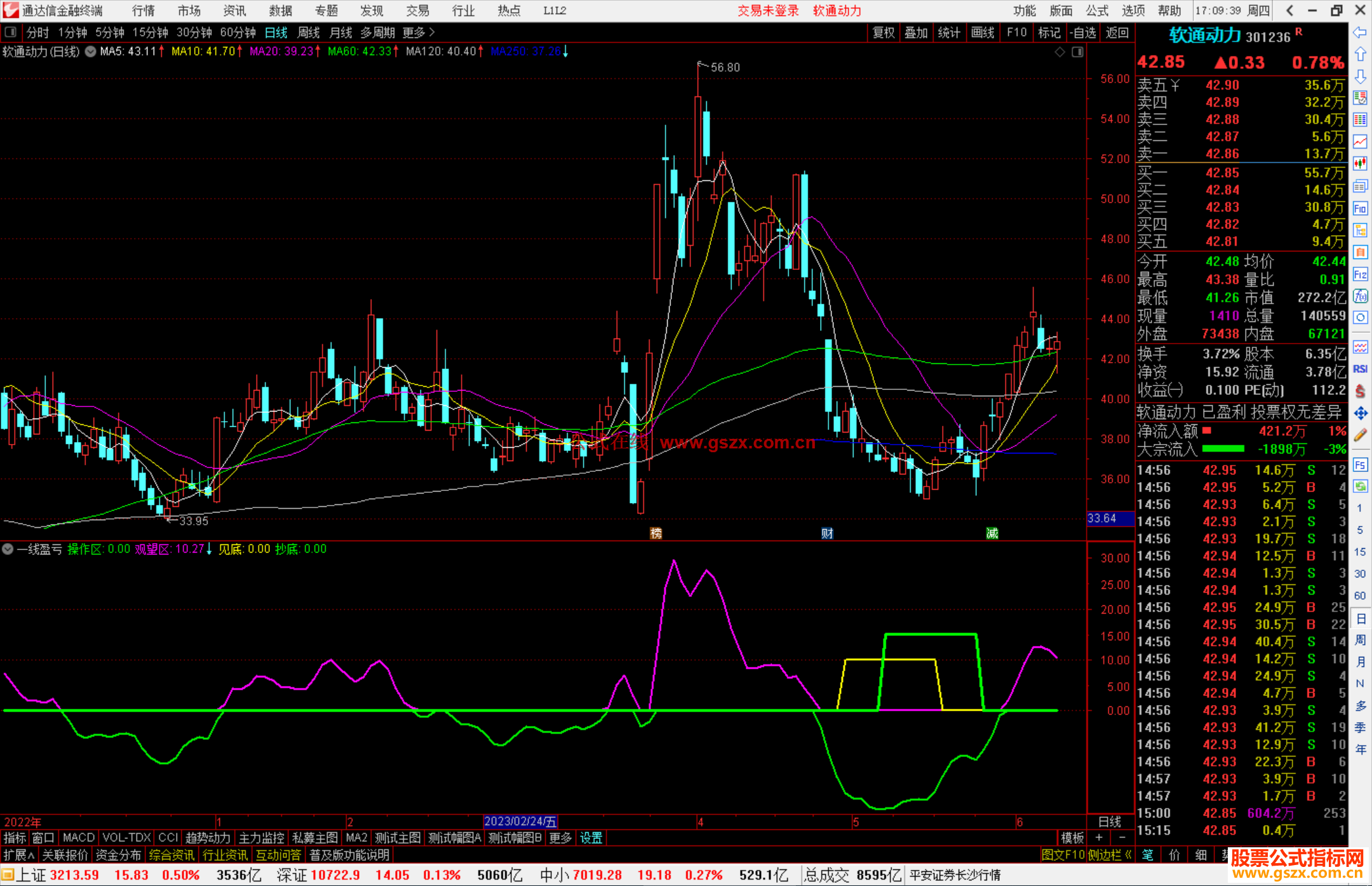Open the f(x) formula icon

point(1360,296)
